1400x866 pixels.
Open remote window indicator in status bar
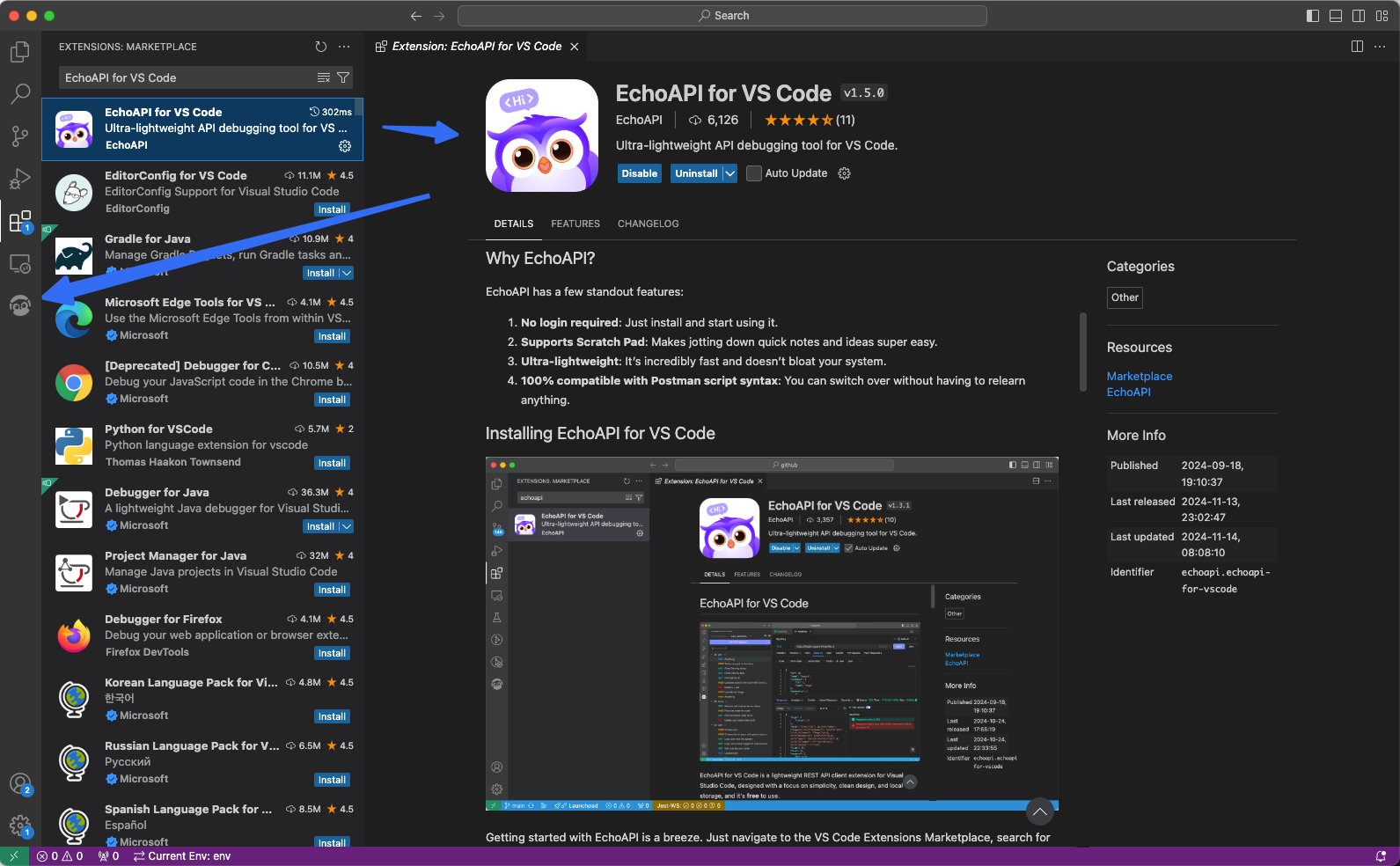pyautogui.click(x=14, y=856)
